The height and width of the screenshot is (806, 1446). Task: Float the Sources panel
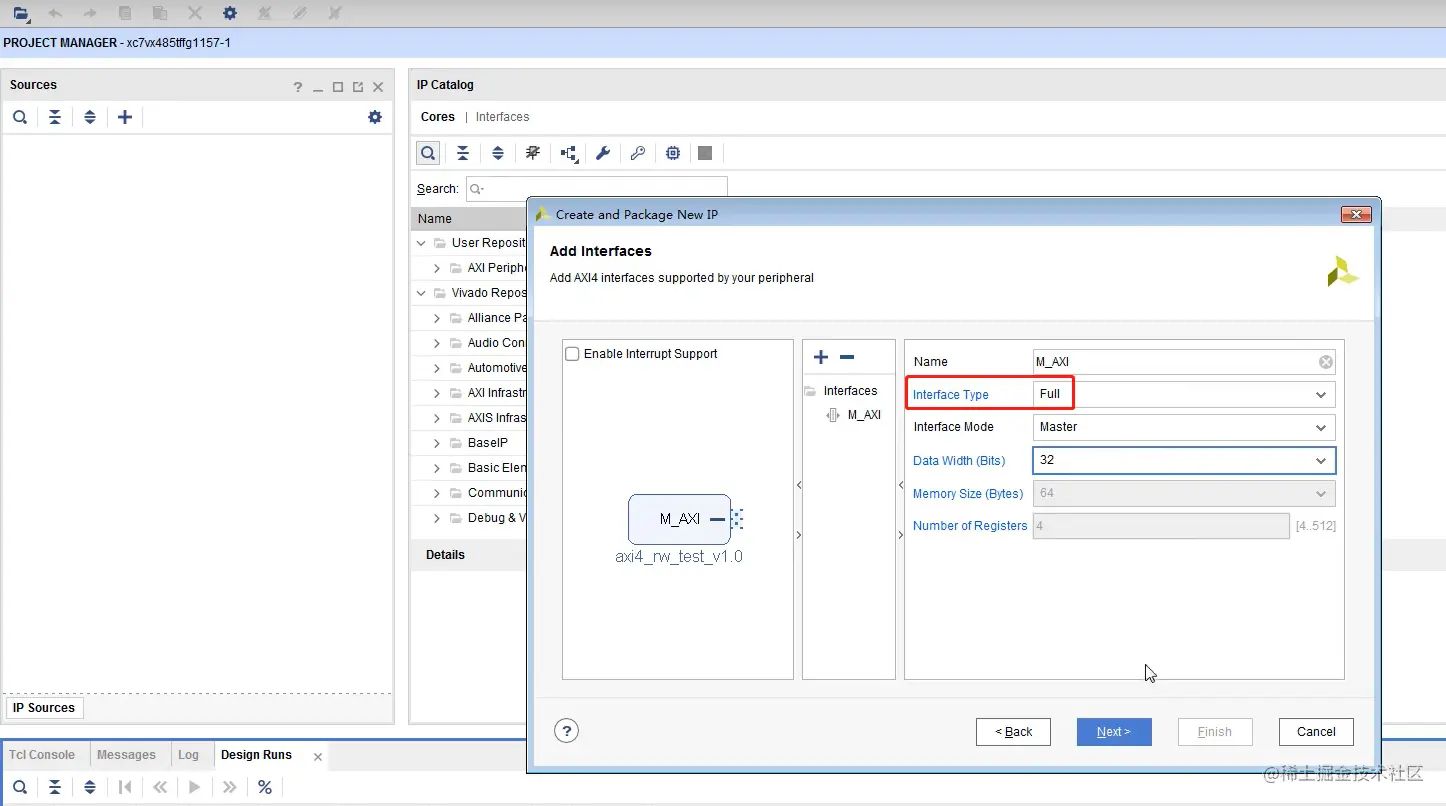point(357,87)
